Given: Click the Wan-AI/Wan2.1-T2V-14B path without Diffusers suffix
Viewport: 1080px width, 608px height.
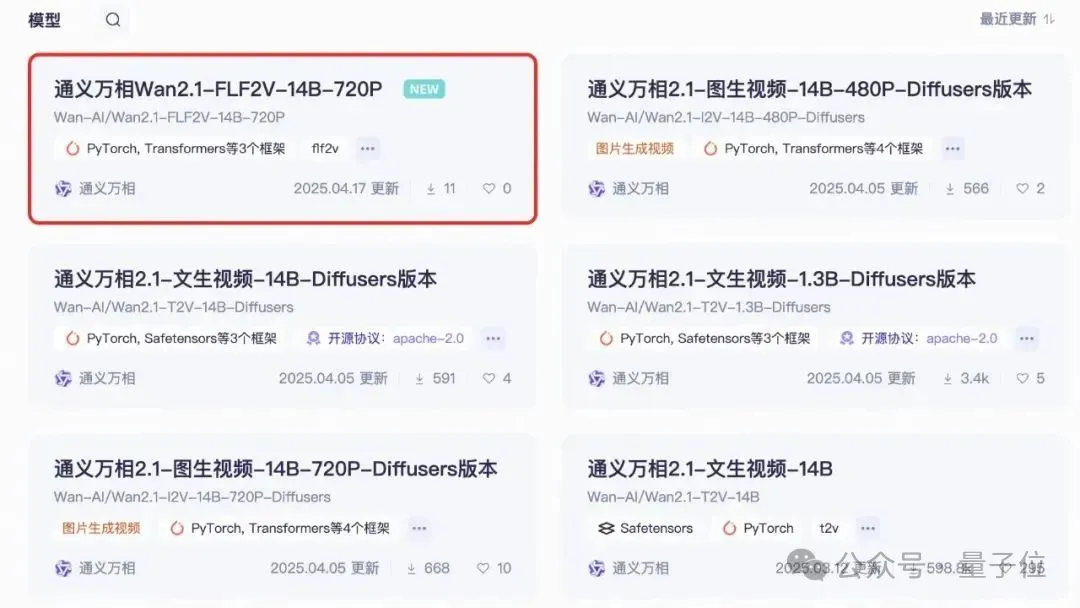Looking at the screenshot, I should click(674, 497).
